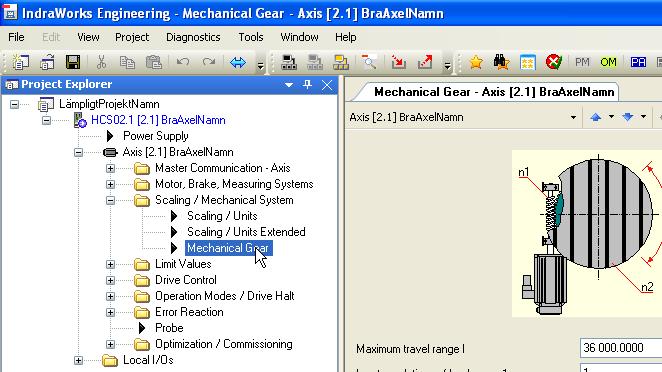Select the Mechanical Gear tree item
662x372 pixels.
coord(228,248)
